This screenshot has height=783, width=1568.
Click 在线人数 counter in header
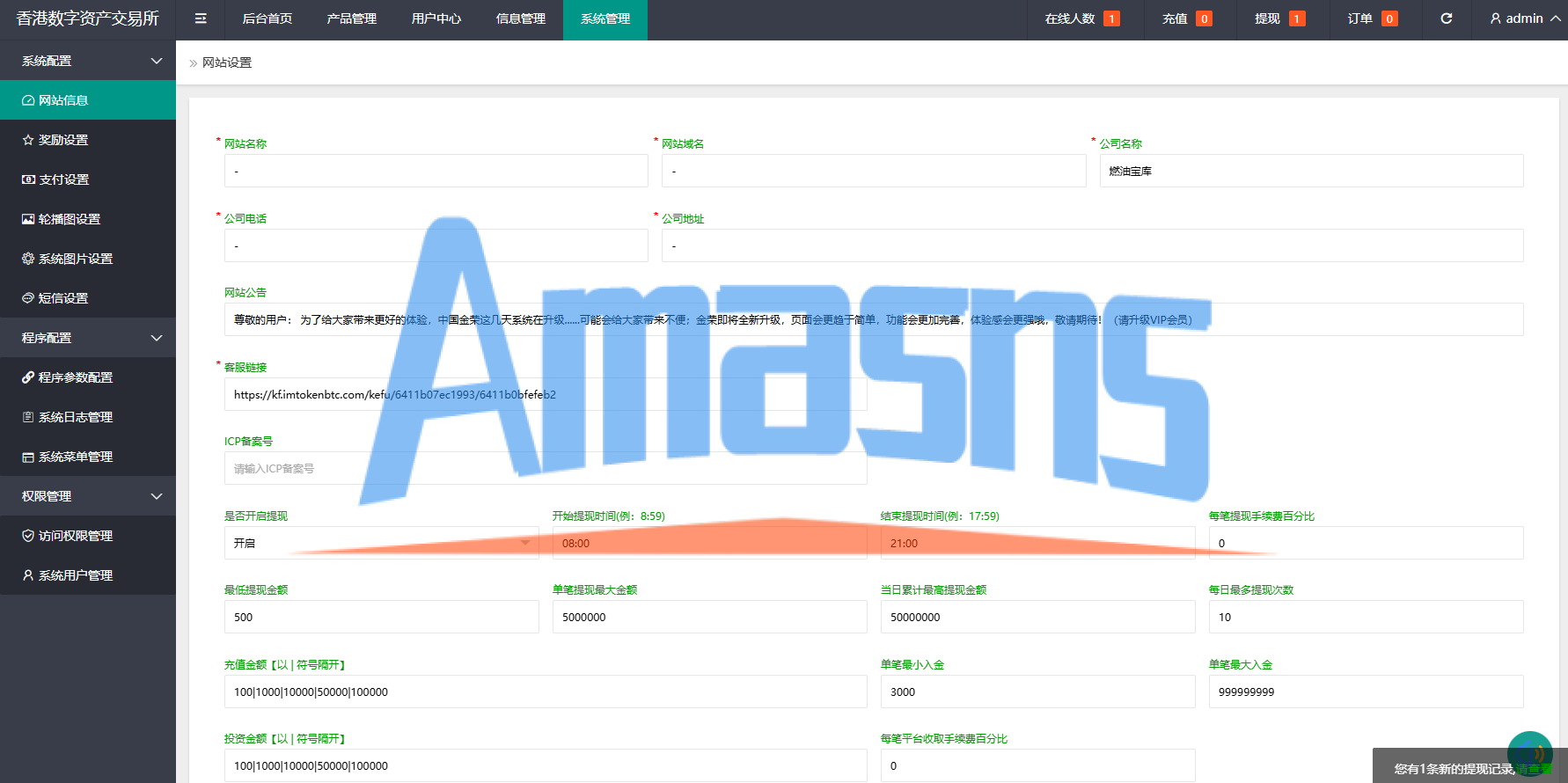1082,18
